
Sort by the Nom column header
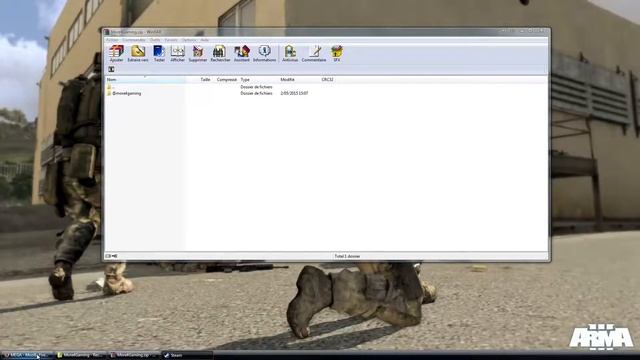point(145,80)
